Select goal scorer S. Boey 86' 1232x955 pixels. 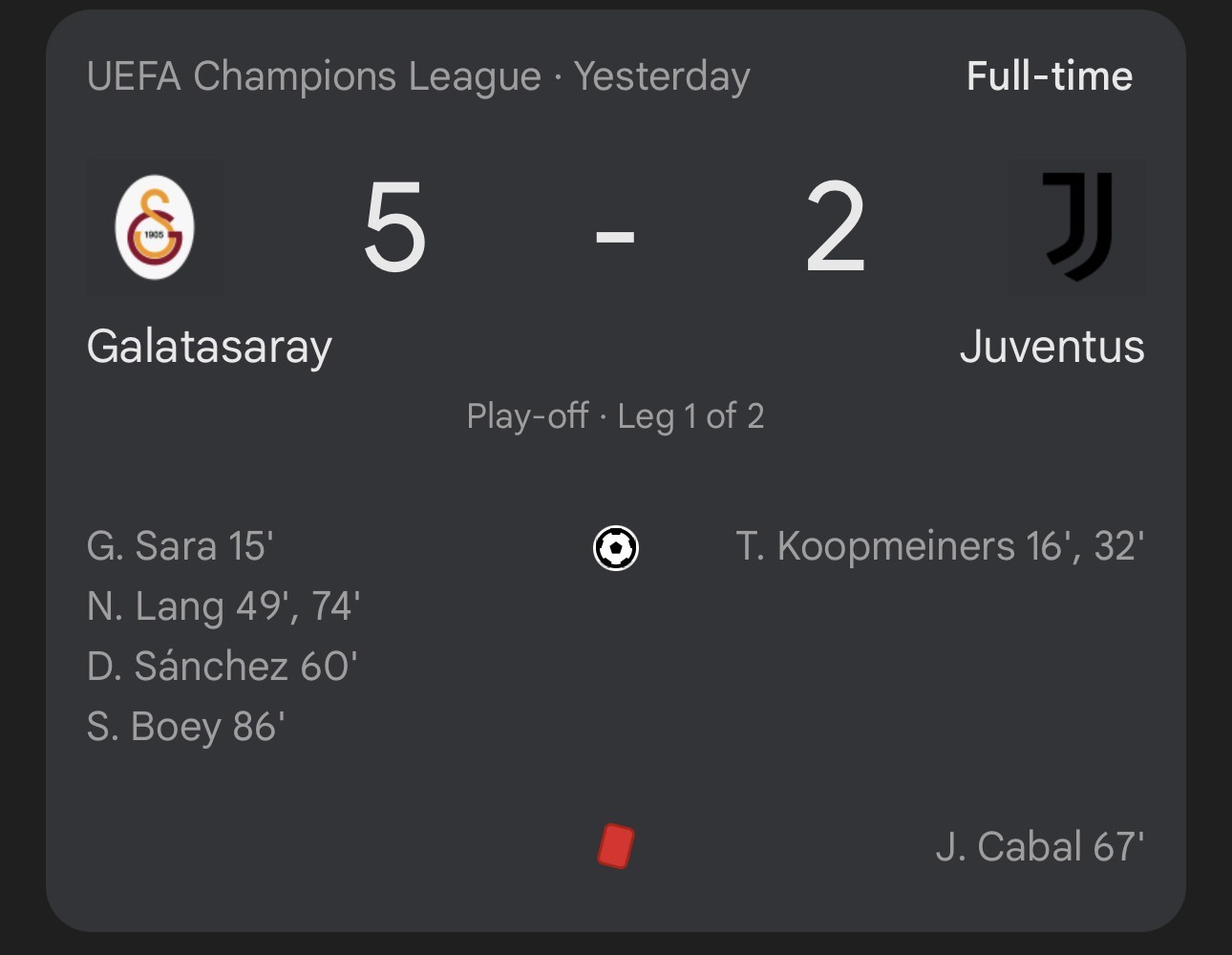(185, 727)
